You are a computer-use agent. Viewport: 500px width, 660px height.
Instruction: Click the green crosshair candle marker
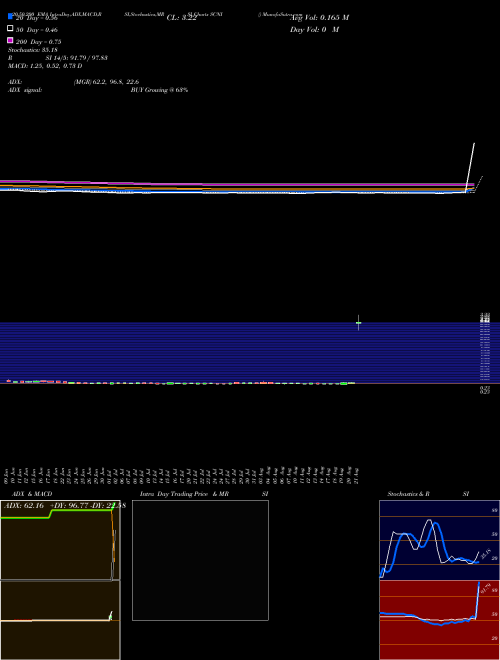[359, 323]
